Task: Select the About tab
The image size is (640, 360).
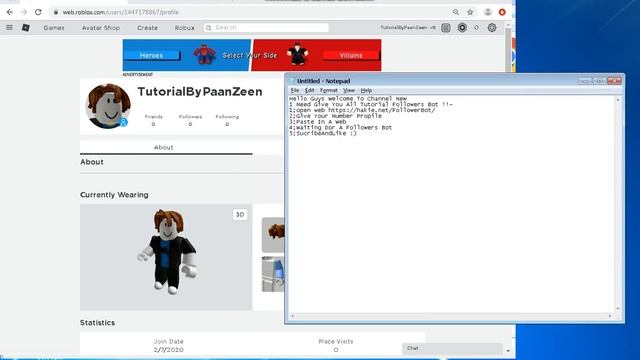Action: pyautogui.click(x=164, y=147)
